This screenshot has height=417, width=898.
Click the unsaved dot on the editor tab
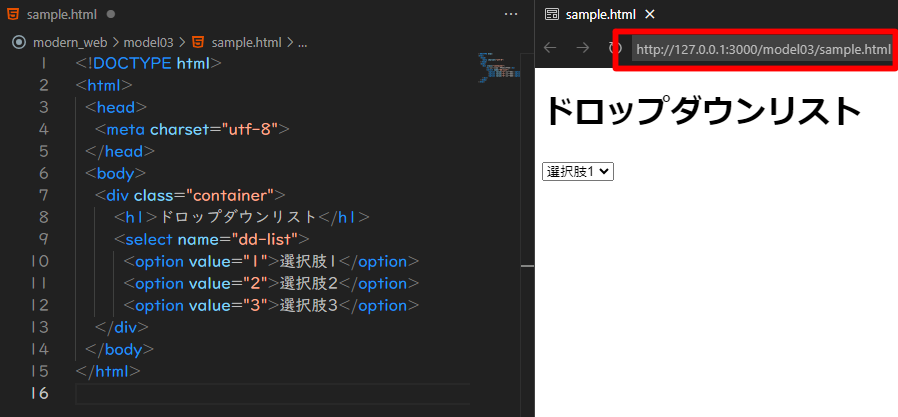[111, 14]
